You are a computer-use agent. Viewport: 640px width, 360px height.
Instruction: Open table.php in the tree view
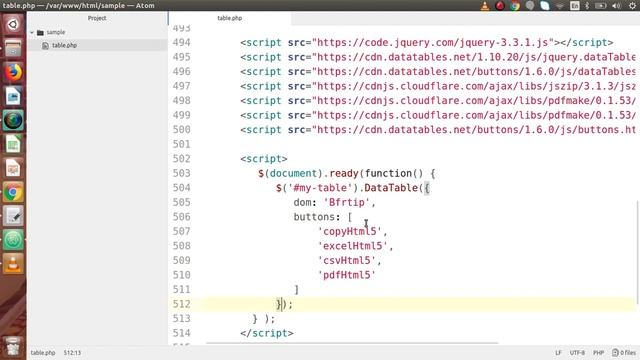pyautogui.click(x=64, y=45)
